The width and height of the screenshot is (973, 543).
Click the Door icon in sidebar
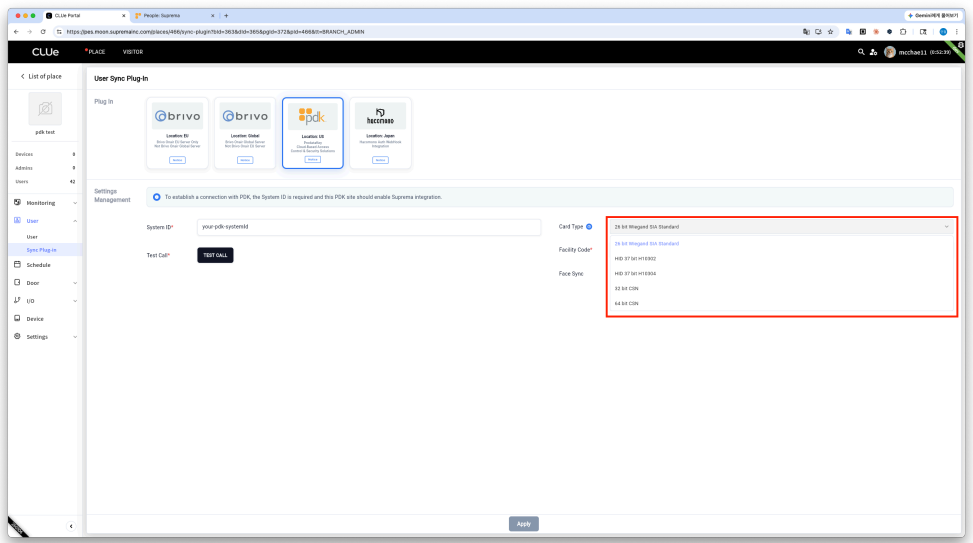coord(17,282)
